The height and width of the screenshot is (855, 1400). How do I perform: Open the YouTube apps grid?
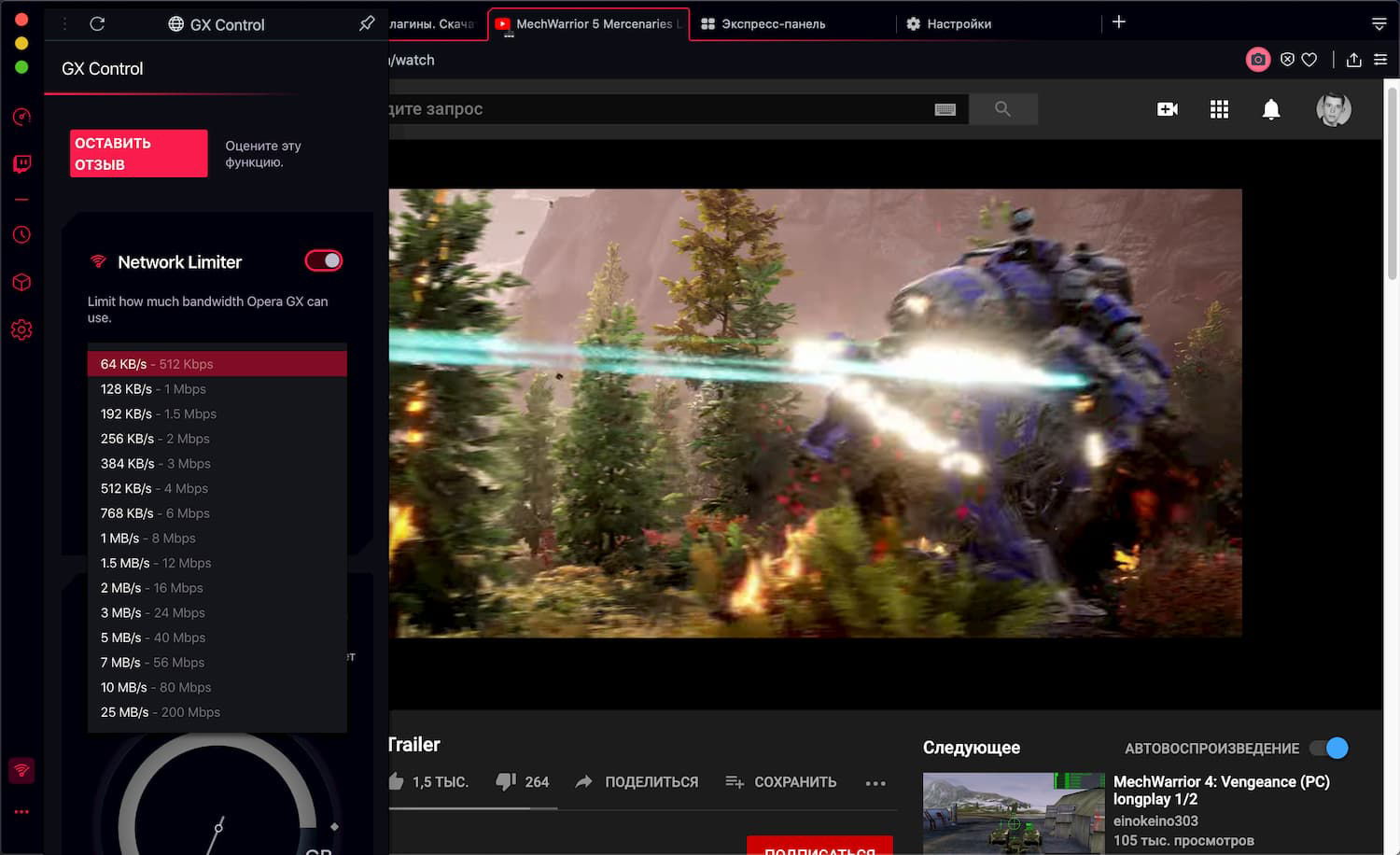[x=1219, y=109]
